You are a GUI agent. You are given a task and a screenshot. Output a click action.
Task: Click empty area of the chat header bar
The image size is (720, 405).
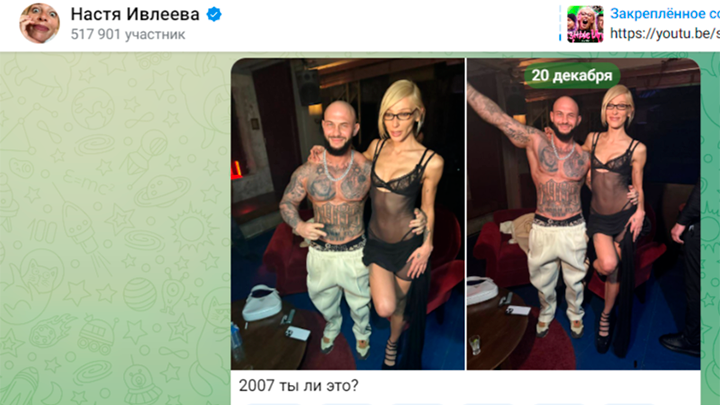377,25
